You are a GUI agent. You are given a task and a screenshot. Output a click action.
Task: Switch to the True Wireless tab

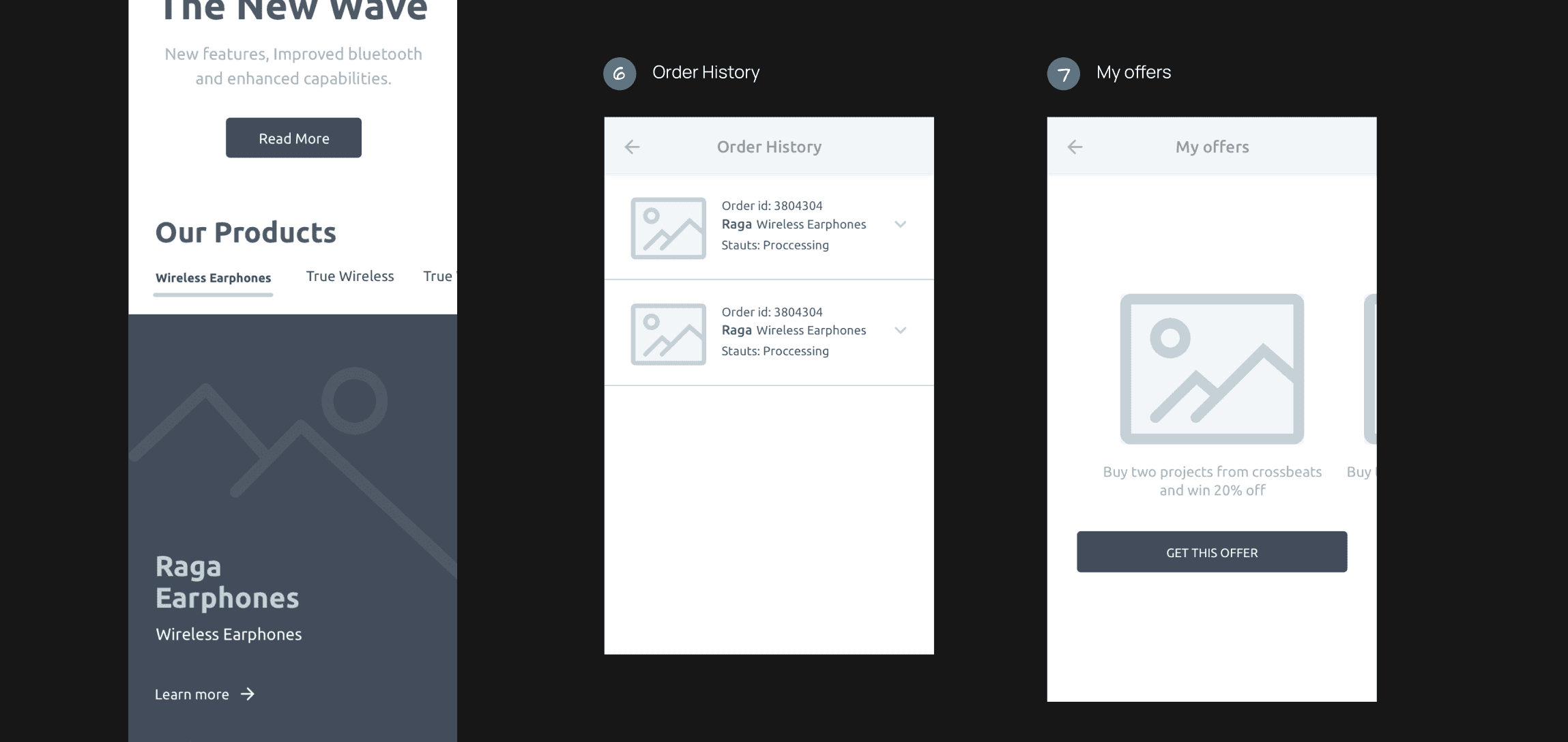(x=349, y=276)
